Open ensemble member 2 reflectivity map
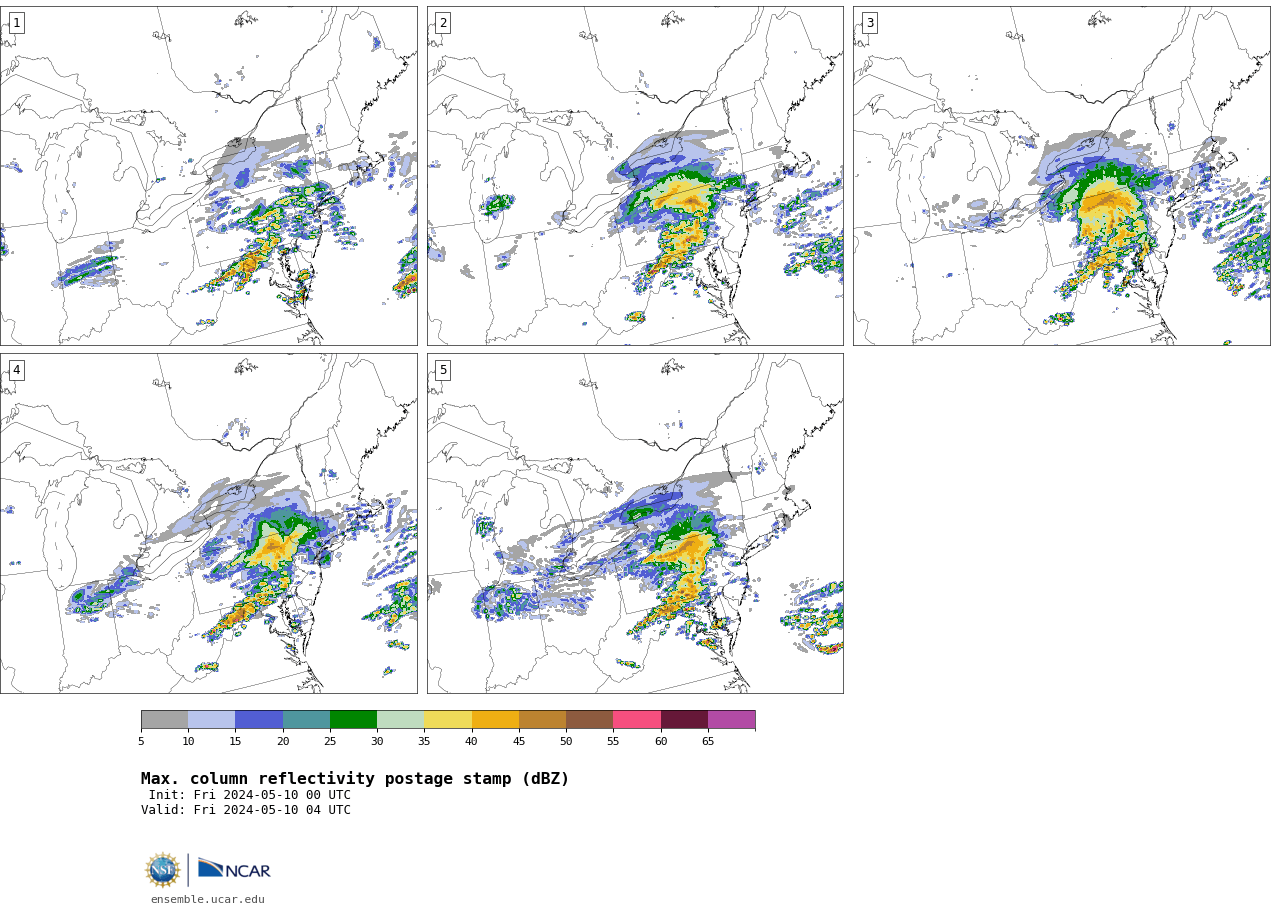Viewport: 1280px width, 910px height. (x=635, y=176)
